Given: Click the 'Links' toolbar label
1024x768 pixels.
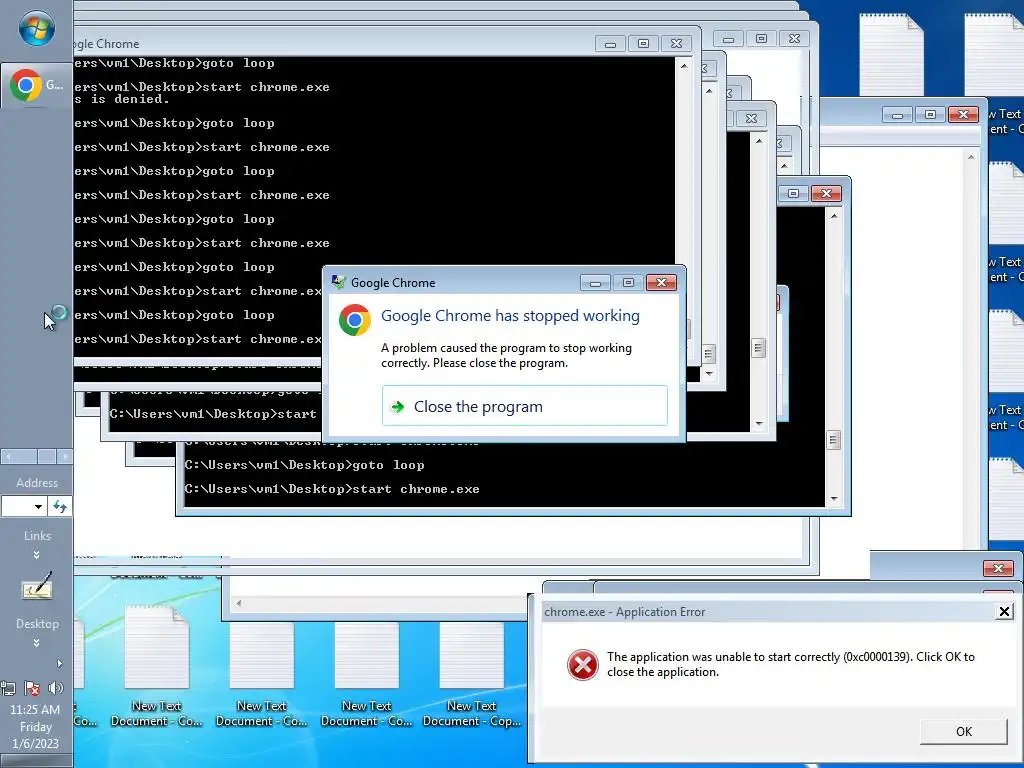Looking at the screenshot, I should [37, 536].
